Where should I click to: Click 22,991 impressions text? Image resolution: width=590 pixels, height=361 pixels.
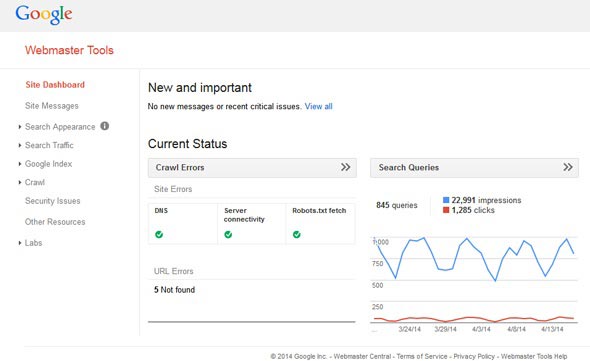coord(486,200)
